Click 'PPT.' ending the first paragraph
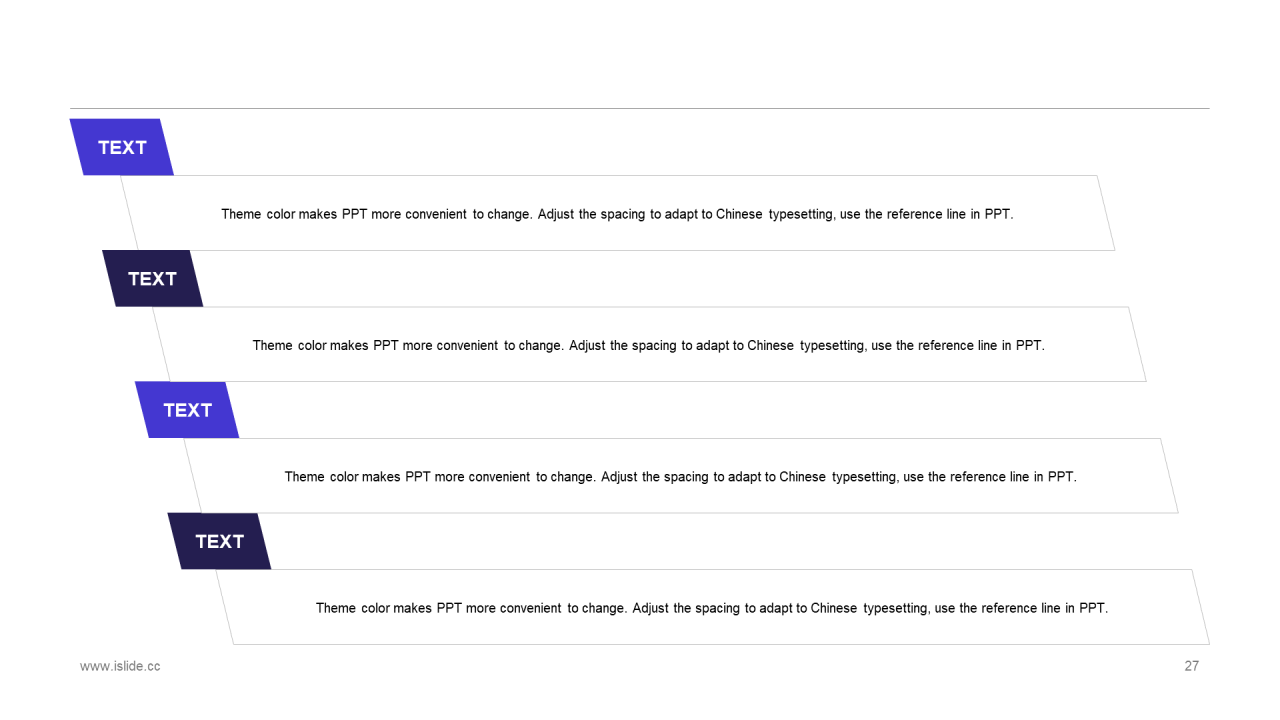 999,214
